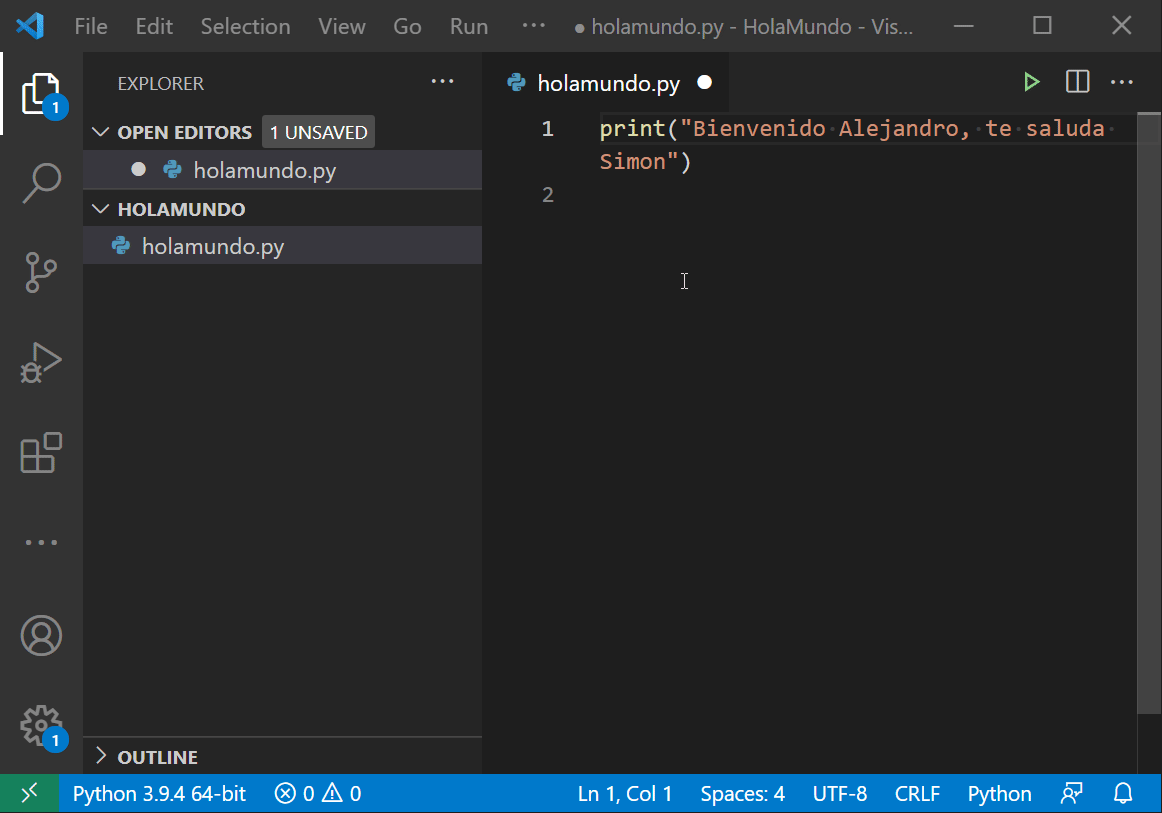Screen dimensions: 1162x813
Task: Show hidden menus via title bar ellipsis
Action: click(x=534, y=26)
